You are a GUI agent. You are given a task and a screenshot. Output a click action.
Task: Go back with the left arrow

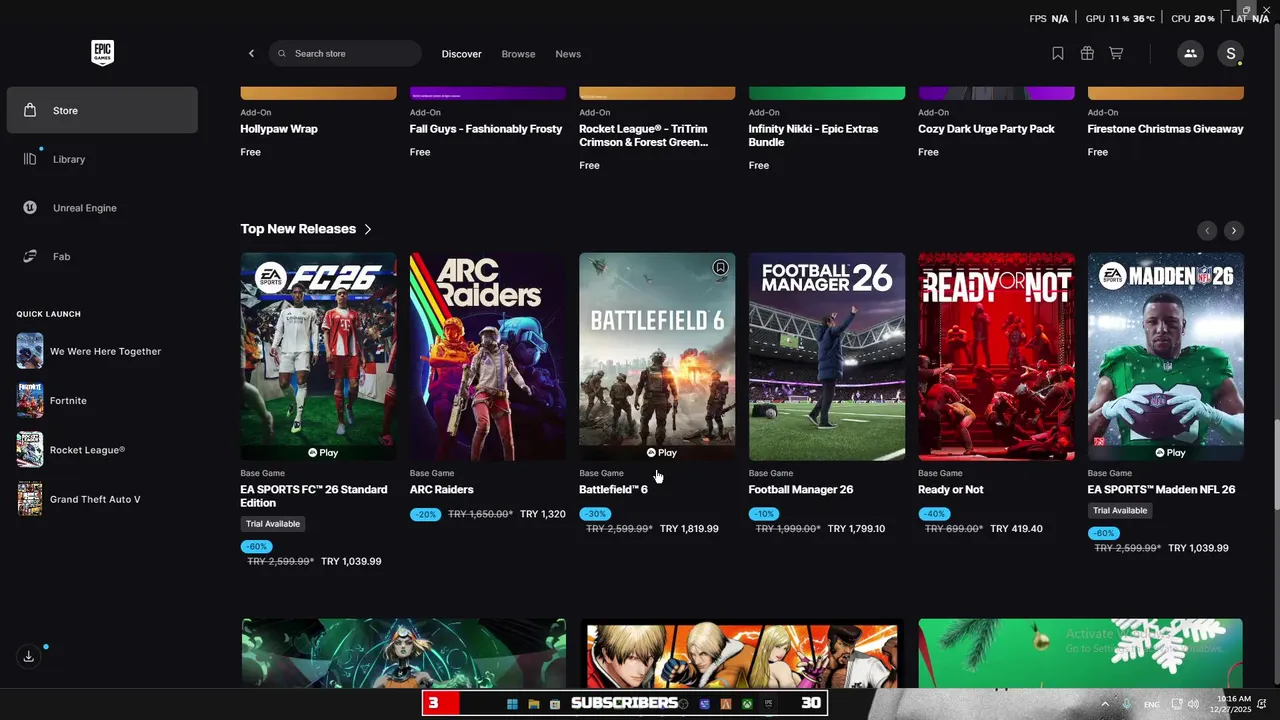(251, 53)
